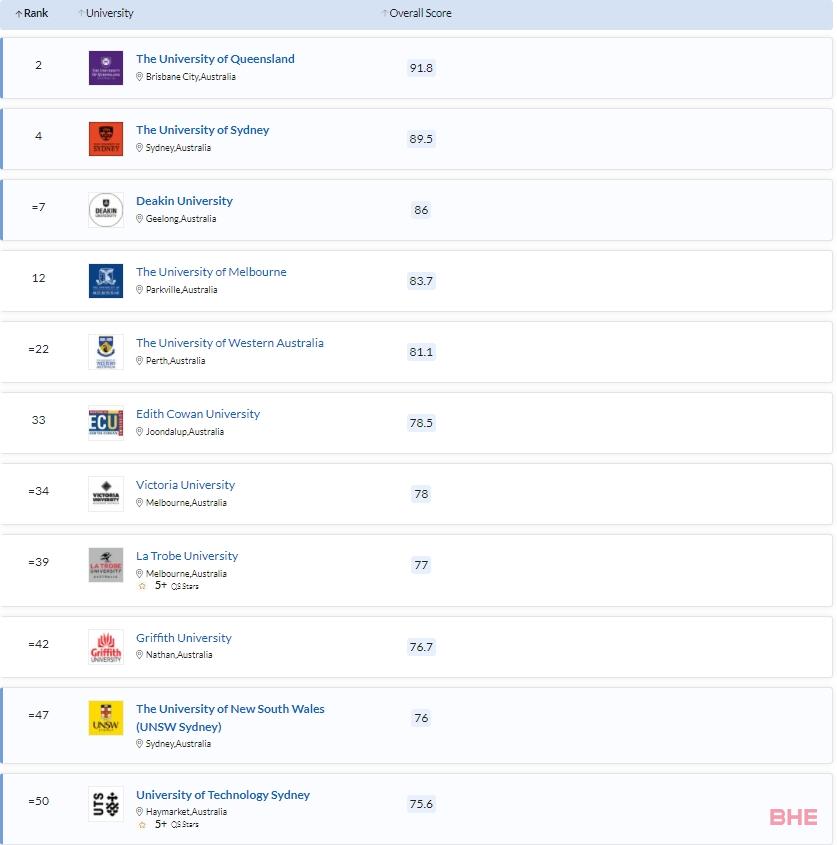Click Haymarket,Australia location text
Screen dimensions: 837x845
pos(186,812)
